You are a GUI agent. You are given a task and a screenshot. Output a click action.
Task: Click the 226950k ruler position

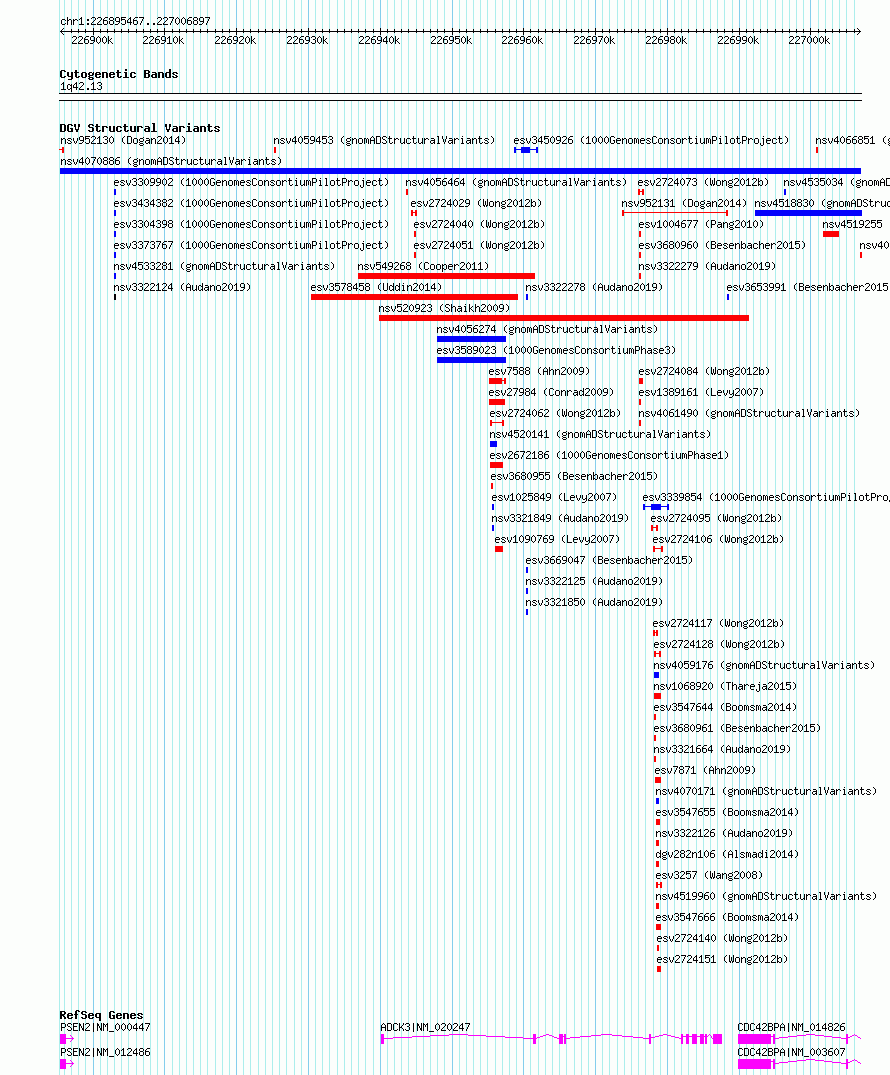[x=450, y=40]
